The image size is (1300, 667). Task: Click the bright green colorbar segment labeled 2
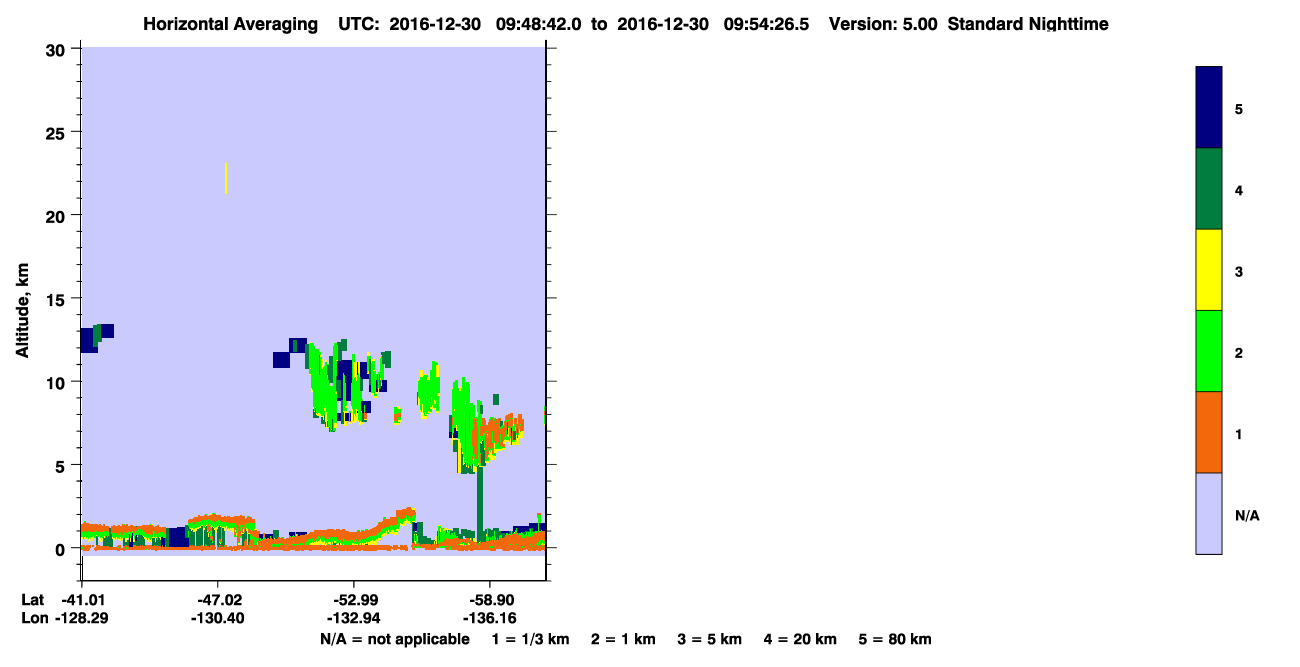1209,351
